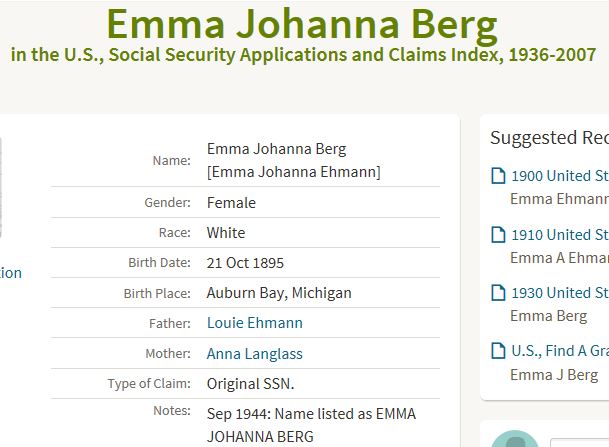Screen dimensions: 609x447
Task: Click the Emma Johanna Berg page title
Action: click(302, 24)
